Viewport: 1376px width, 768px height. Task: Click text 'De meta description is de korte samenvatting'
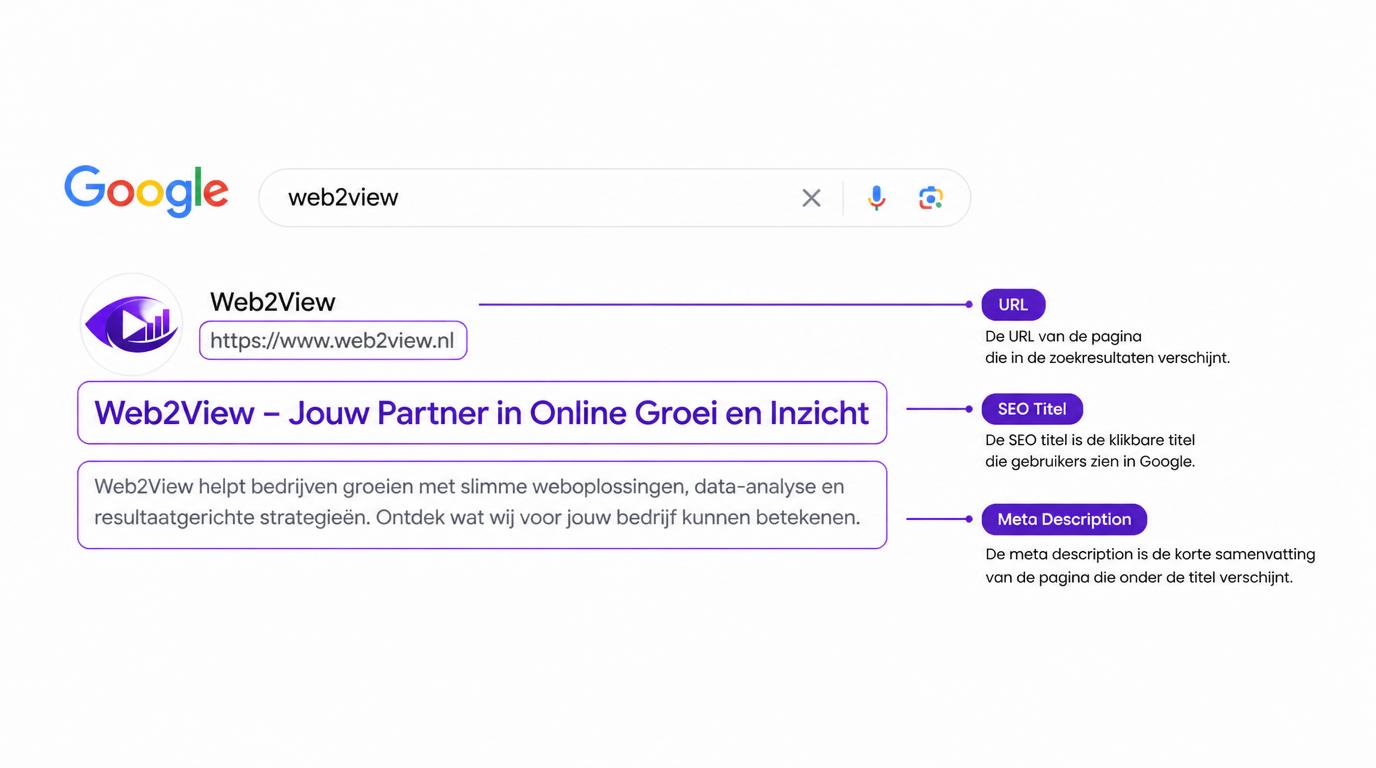point(1150,554)
